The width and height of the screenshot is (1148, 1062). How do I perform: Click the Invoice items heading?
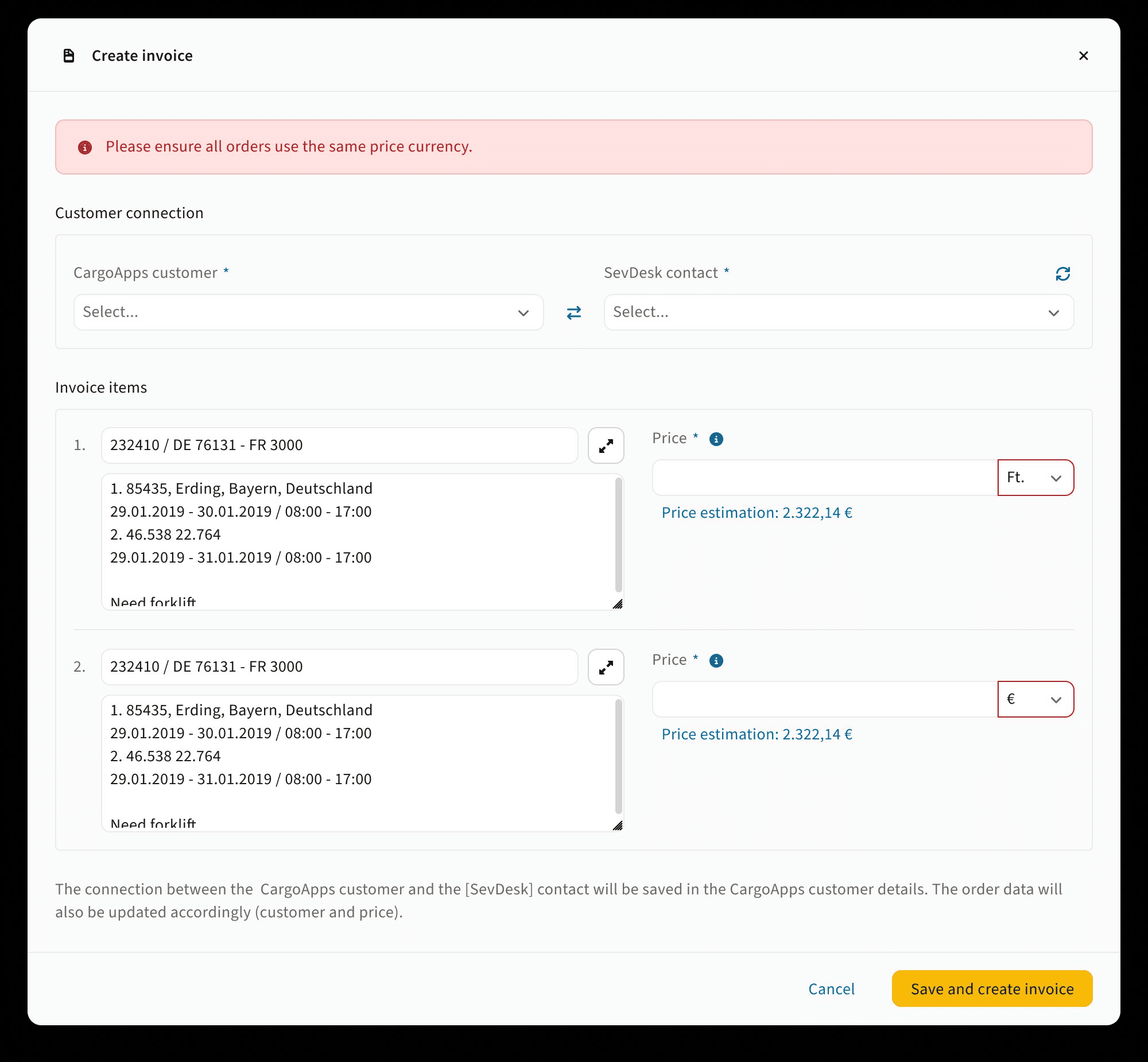(101, 388)
